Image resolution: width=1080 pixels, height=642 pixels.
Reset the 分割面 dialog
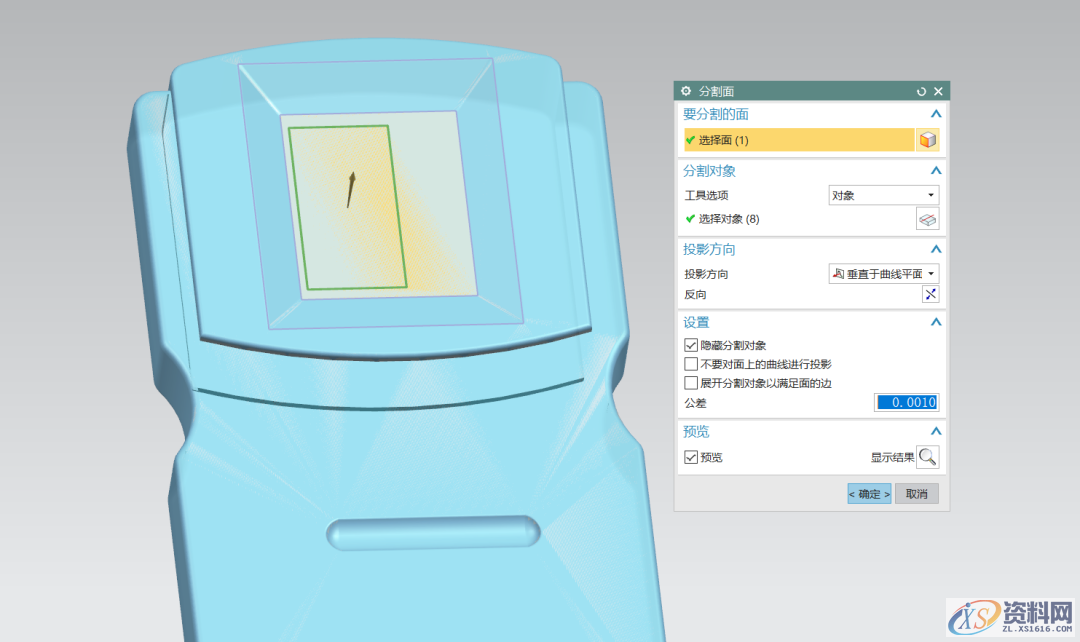pyautogui.click(x=921, y=90)
